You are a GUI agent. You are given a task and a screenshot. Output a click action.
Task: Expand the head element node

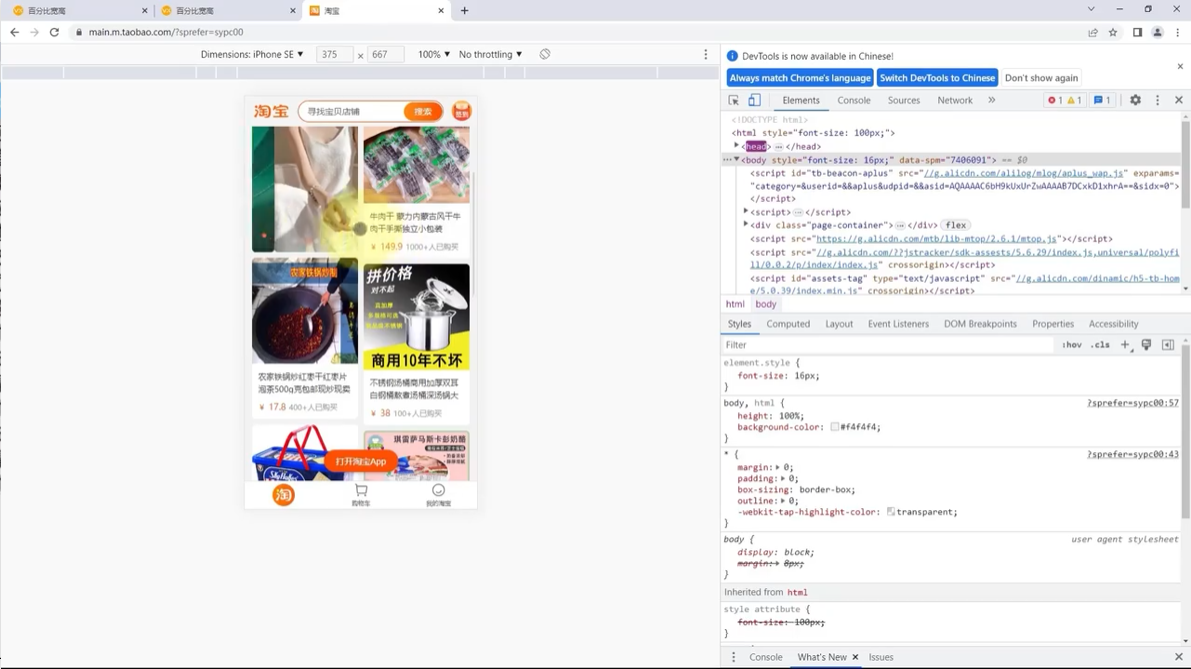click(x=736, y=146)
